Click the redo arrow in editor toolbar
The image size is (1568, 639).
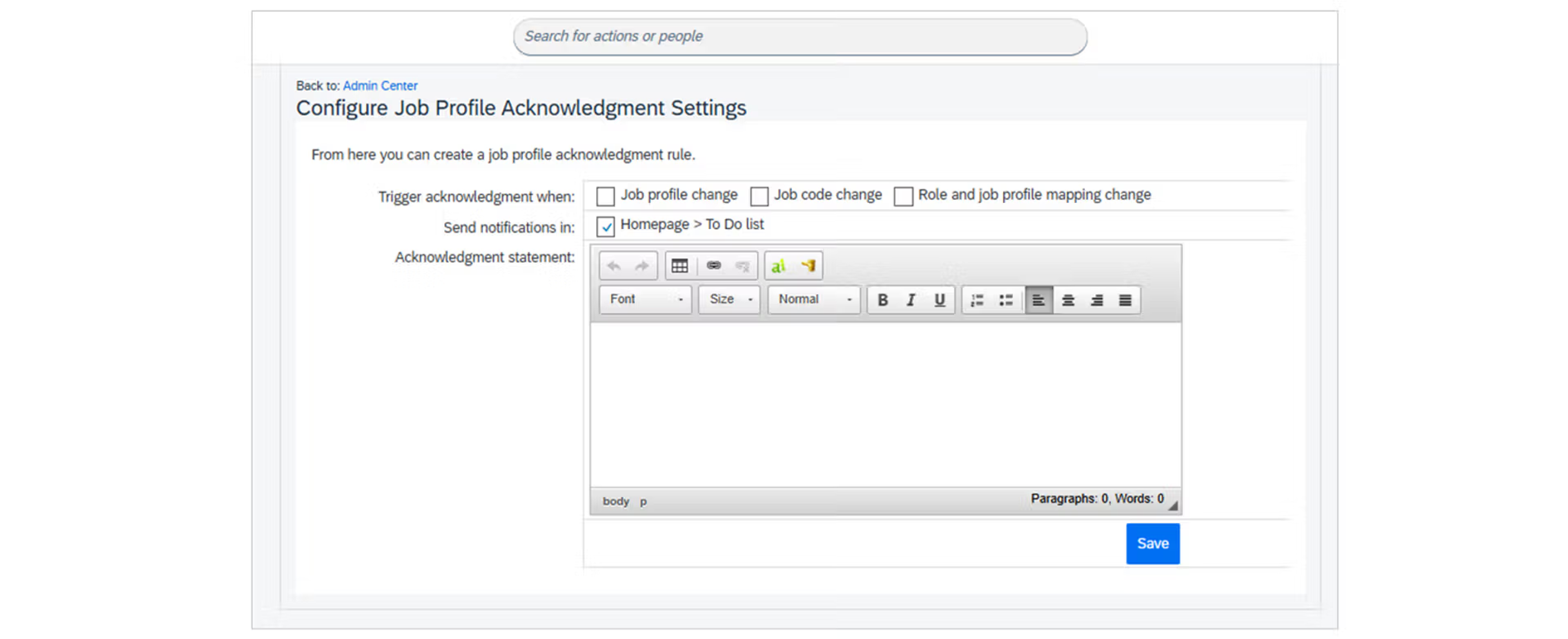tap(641, 266)
